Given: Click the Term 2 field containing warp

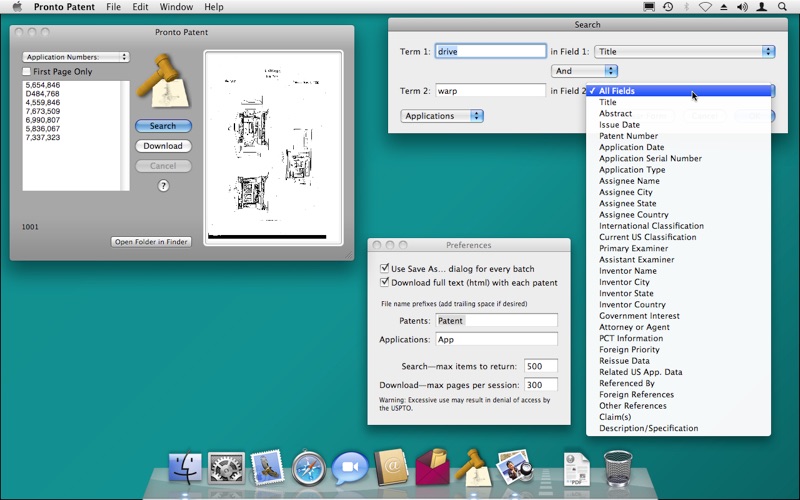Looking at the screenshot, I should click(491, 91).
